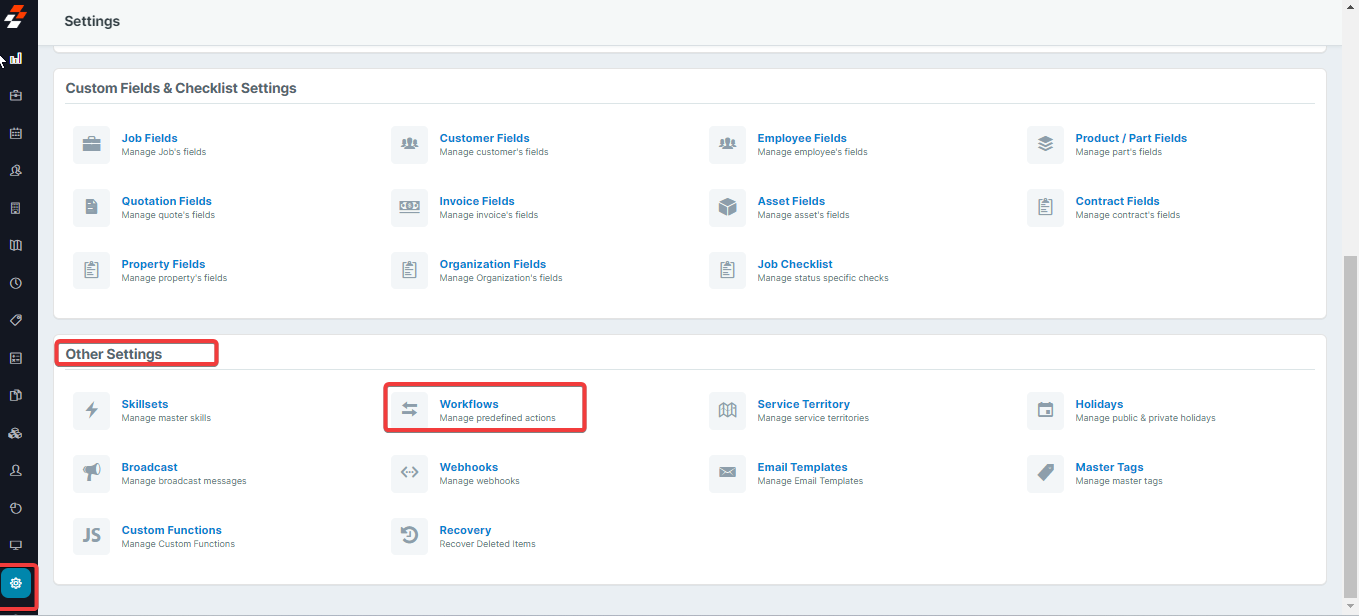The height and width of the screenshot is (616, 1359).
Task: Open Job Fields settings
Action: [x=149, y=138]
